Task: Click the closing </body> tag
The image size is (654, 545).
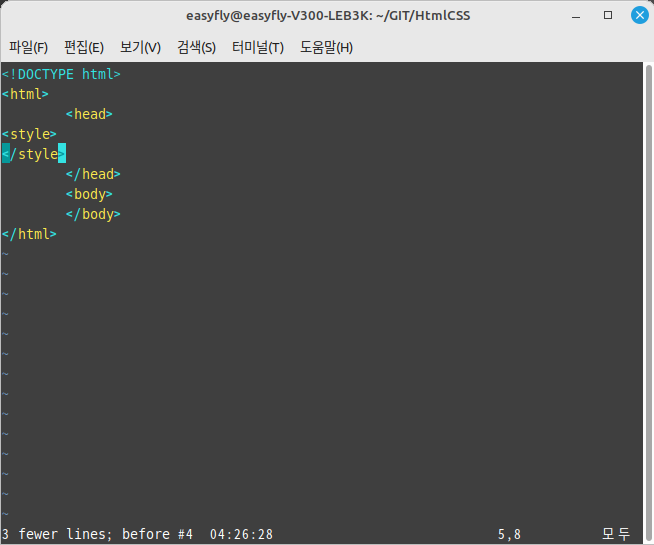Action: click(x=93, y=214)
